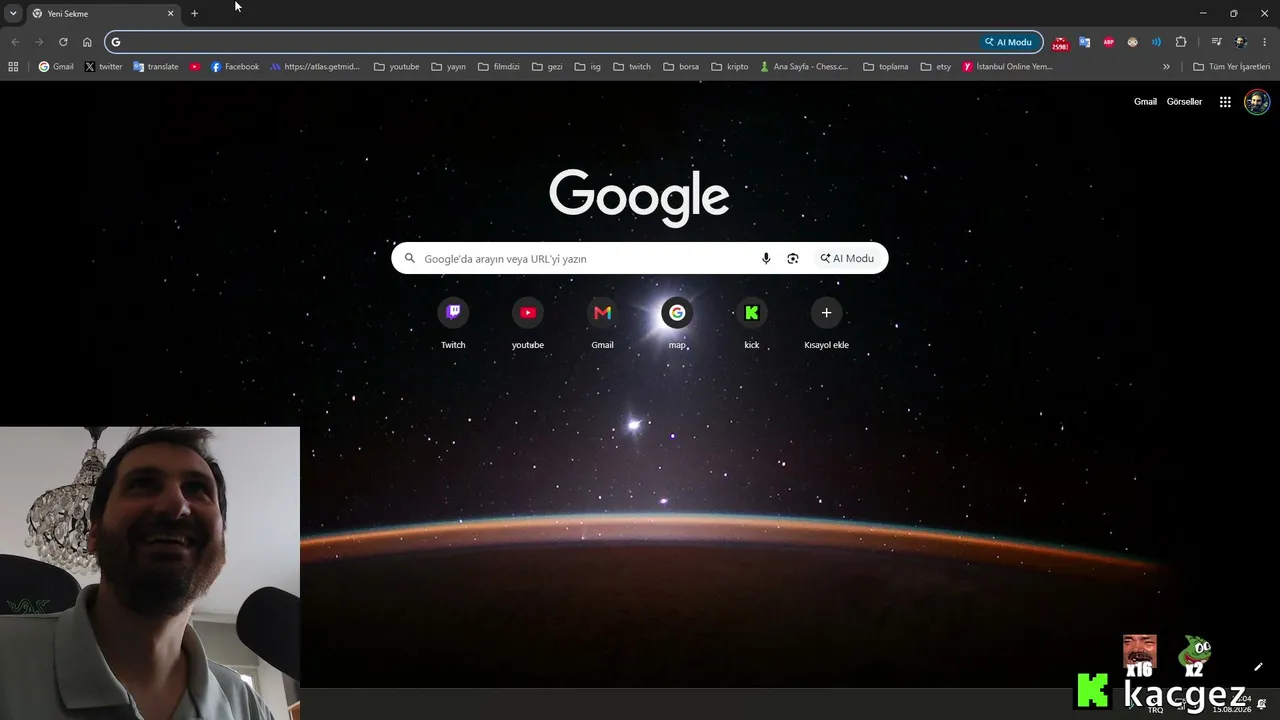The width and height of the screenshot is (1280, 720).
Task: Open the Chrome profile avatar in toolbar
Action: pyautogui.click(x=1241, y=42)
